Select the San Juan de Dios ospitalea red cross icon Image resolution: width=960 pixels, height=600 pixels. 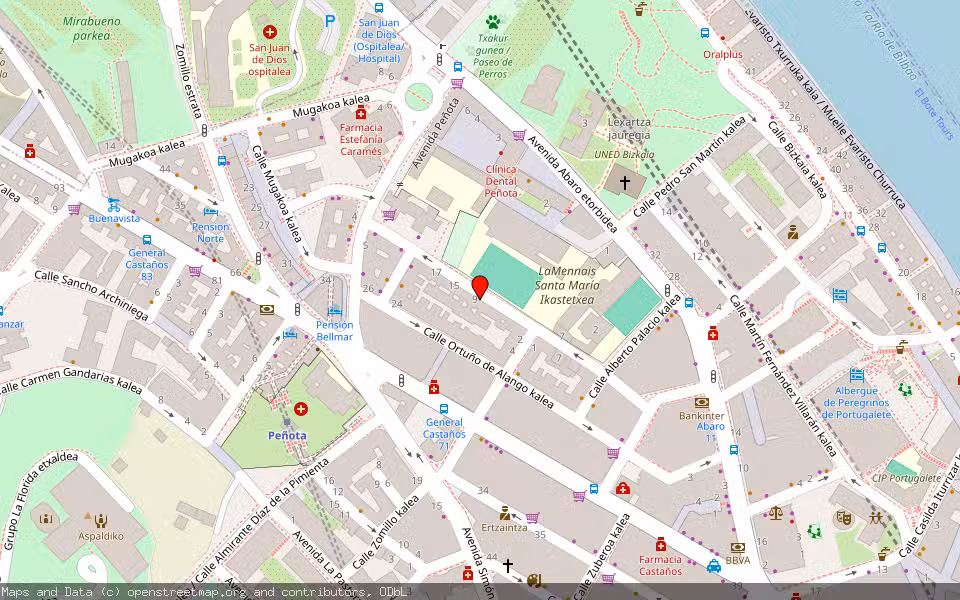pyautogui.click(x=269, y=31)
